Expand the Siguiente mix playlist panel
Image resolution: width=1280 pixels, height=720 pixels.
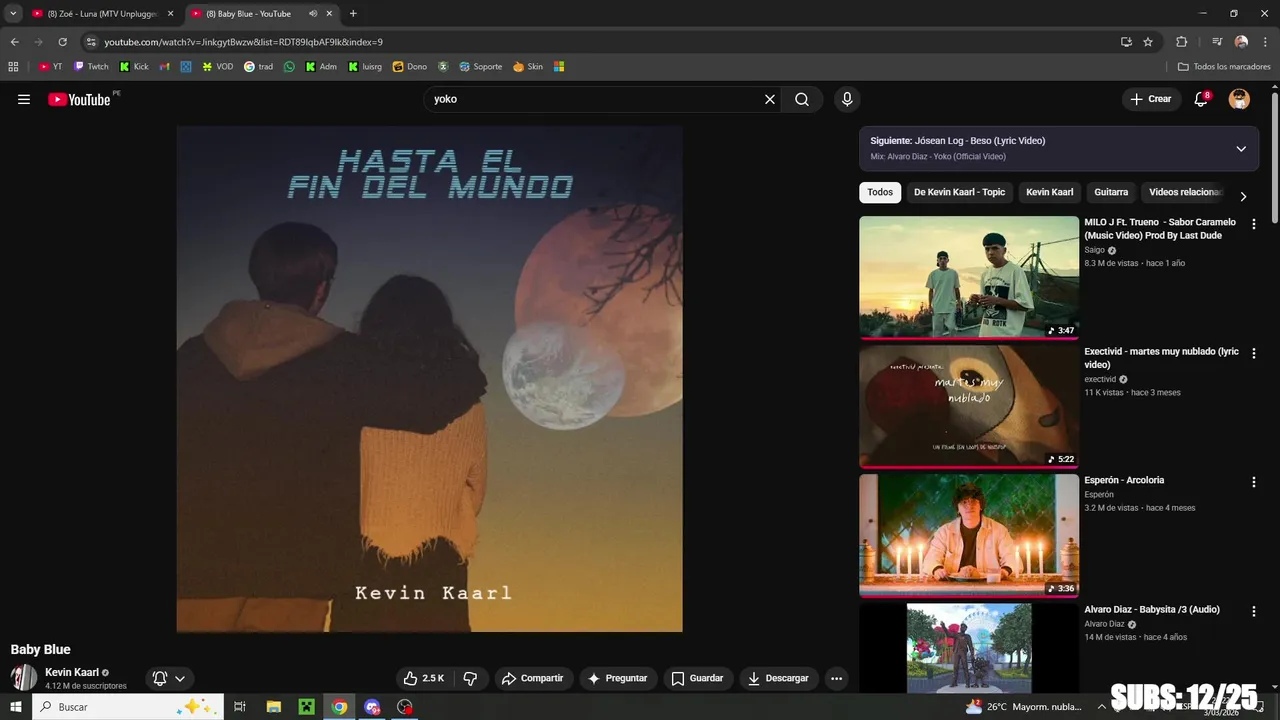coord(1241,149)
